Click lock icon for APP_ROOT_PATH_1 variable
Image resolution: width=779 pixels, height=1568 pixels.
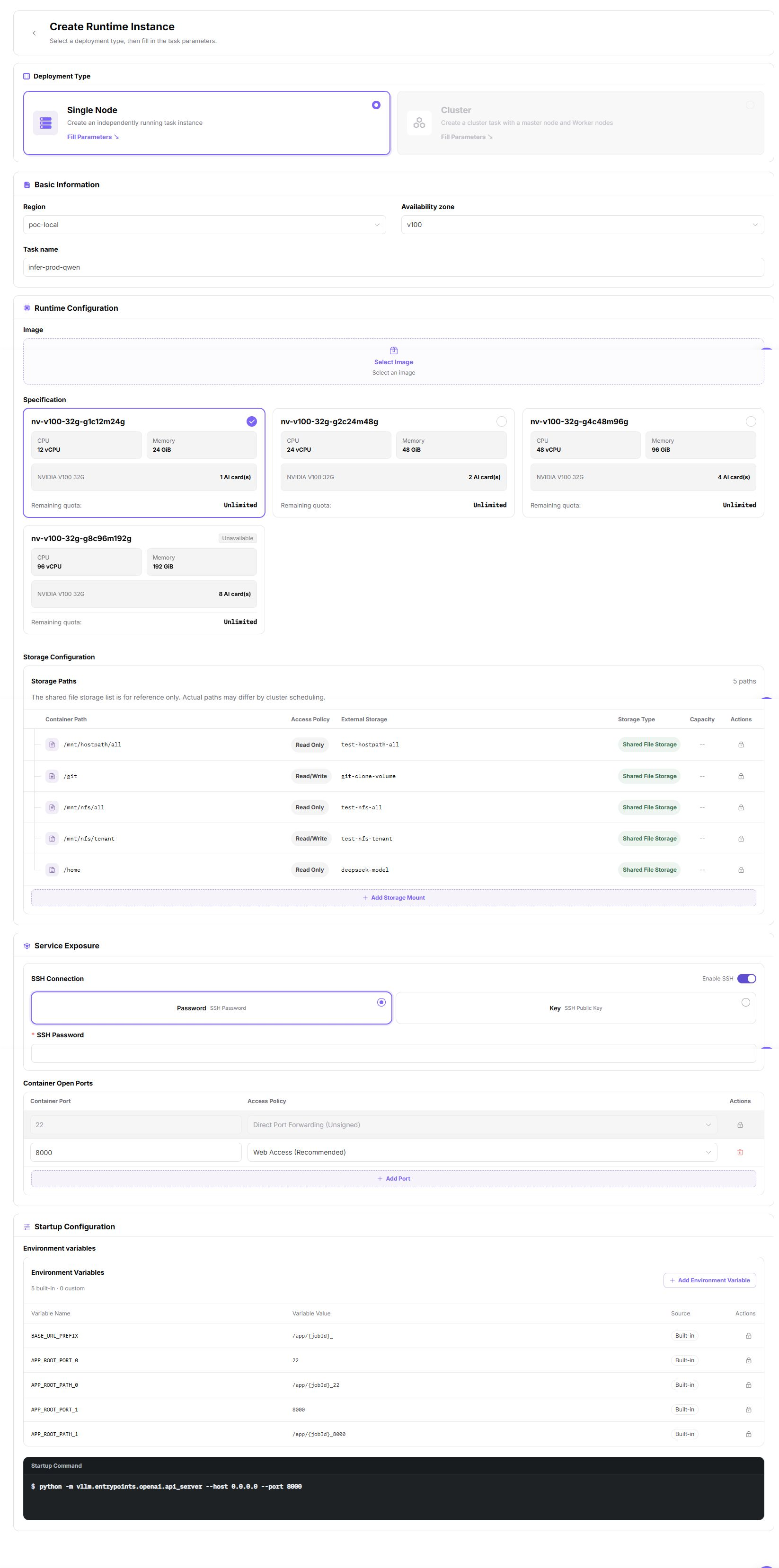749,1434
